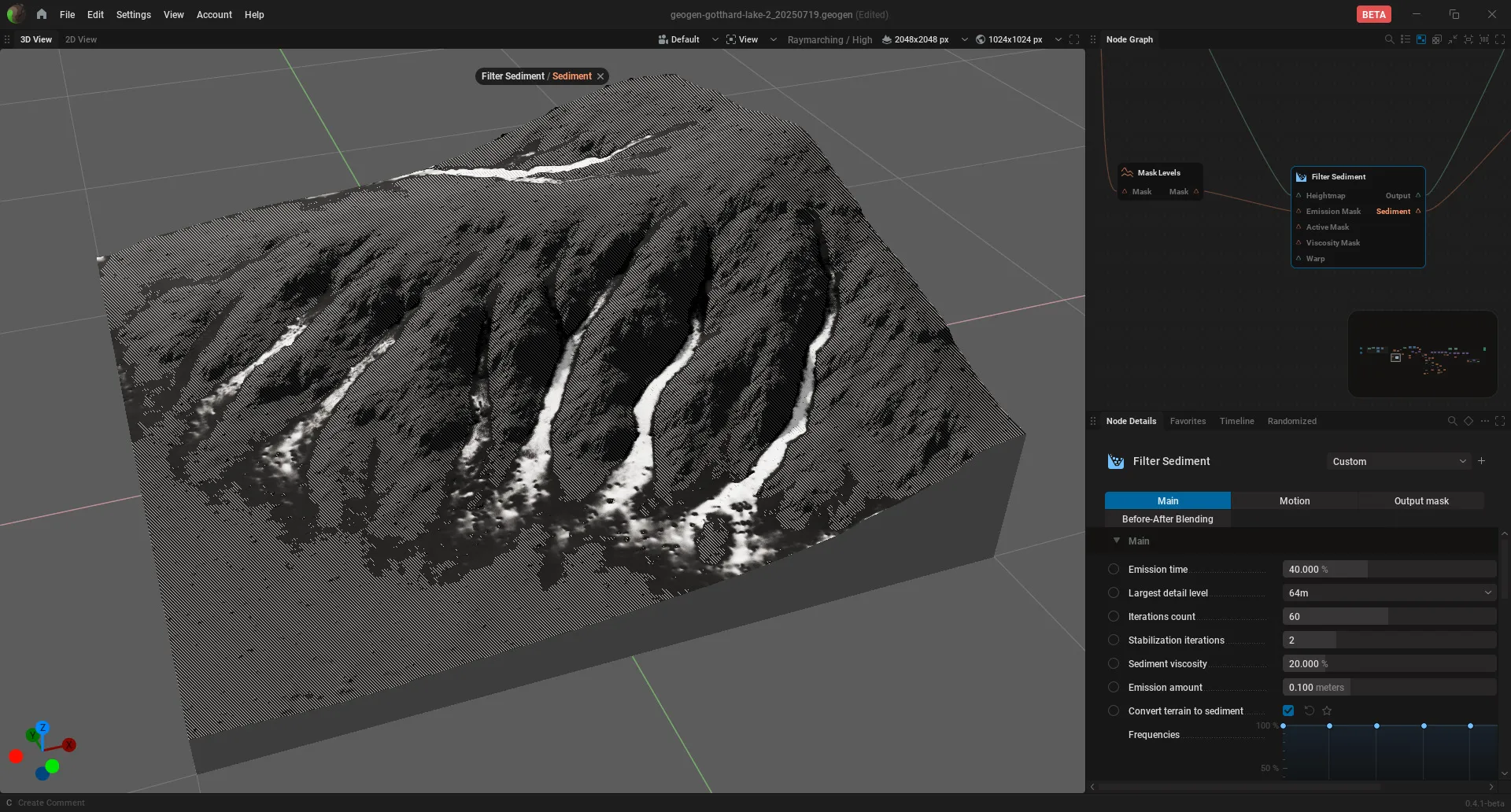Open the Settings menu
The image size is (1511, 812).
(x=134, y=14)
